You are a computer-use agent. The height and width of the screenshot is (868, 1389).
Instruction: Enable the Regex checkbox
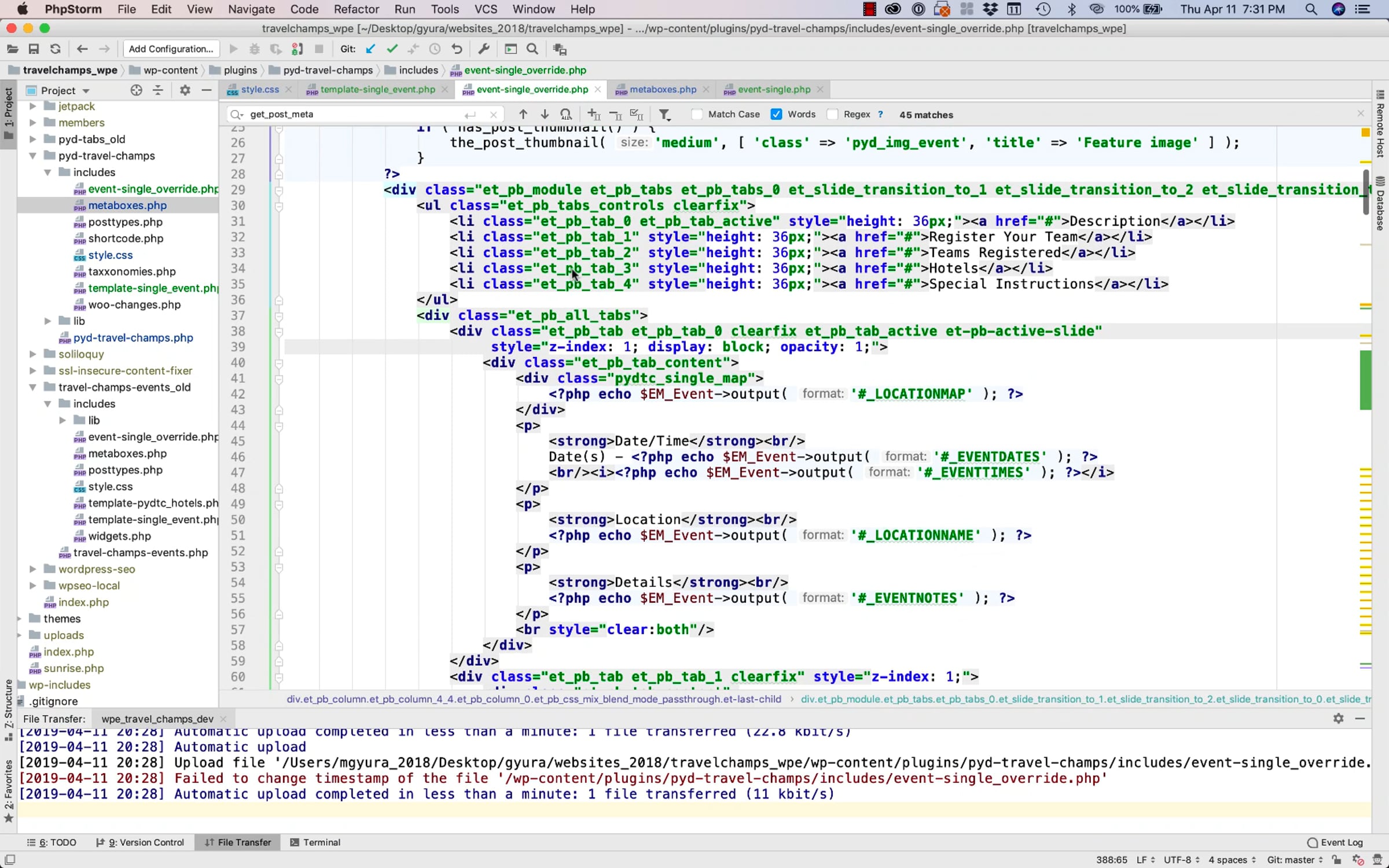click(832, 115)
